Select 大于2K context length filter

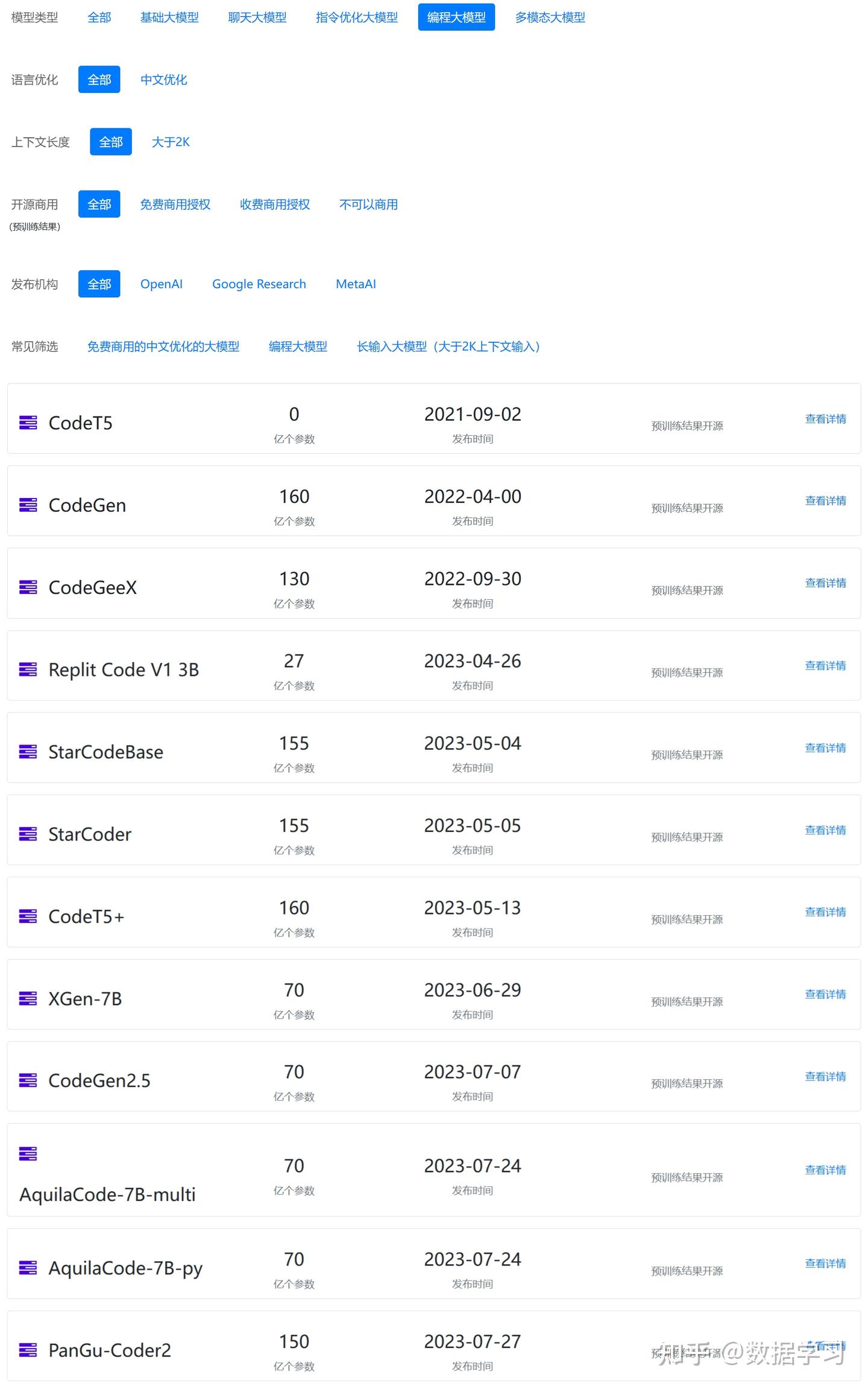(171, 142)
